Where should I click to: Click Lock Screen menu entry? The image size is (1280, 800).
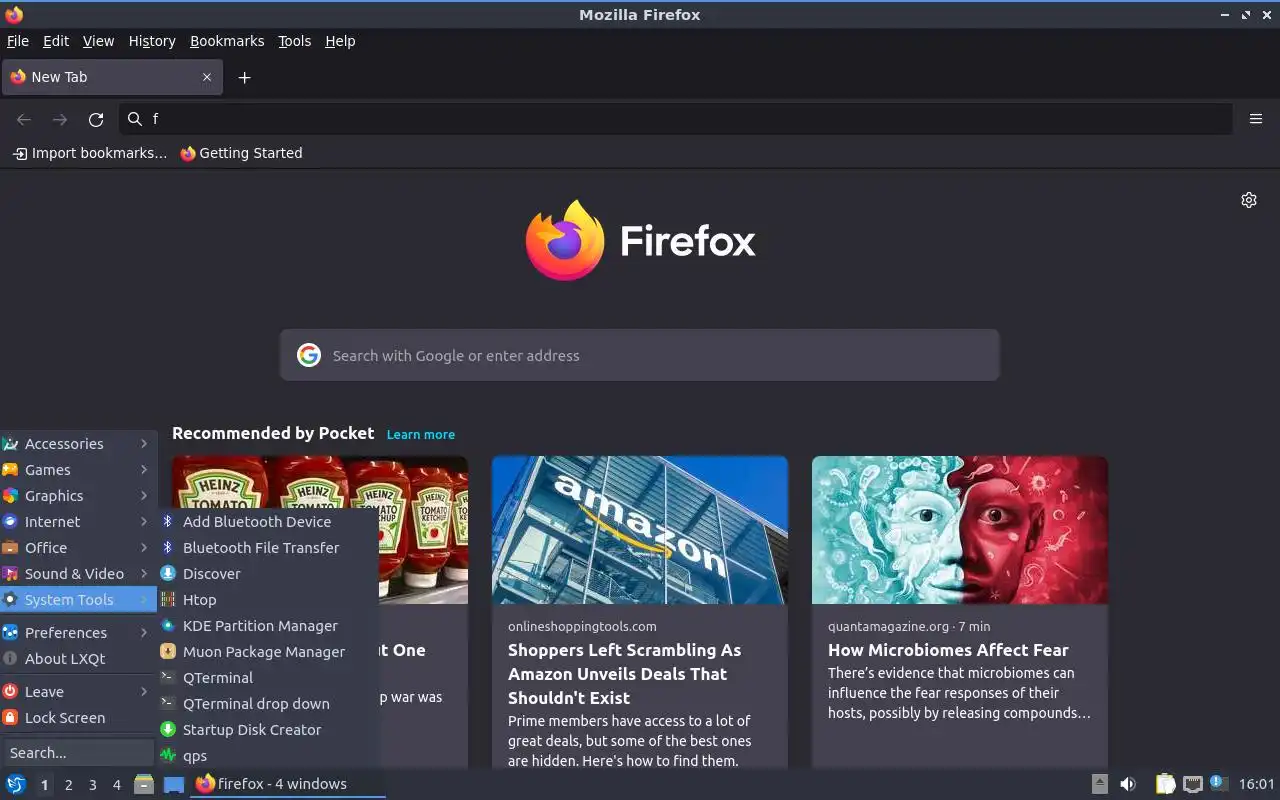[x=78, y=718]
